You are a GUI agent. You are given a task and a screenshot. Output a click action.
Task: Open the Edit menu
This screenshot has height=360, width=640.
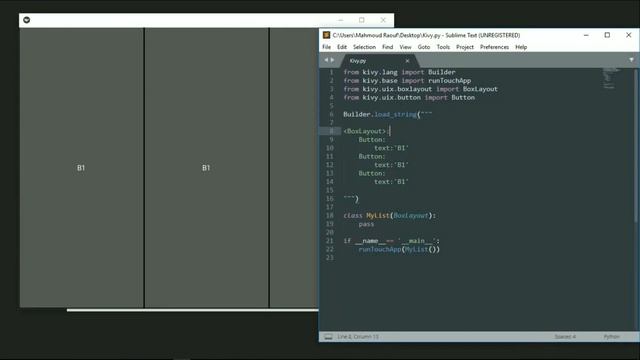coord(342,47)
